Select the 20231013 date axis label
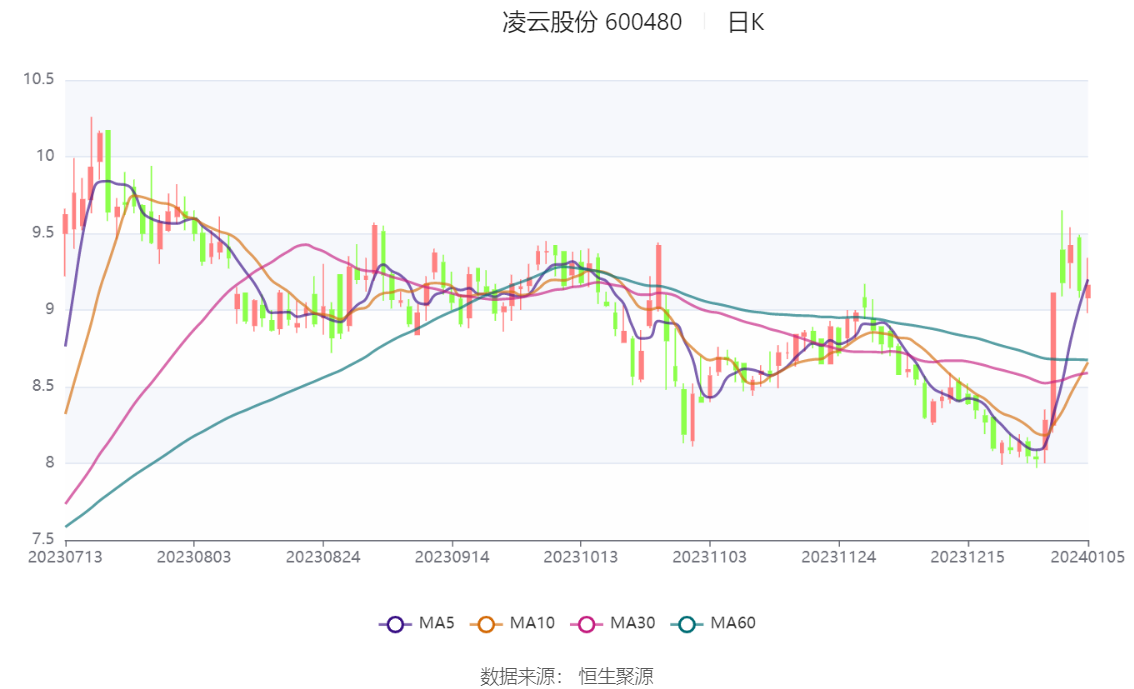Screen dimensions: 1134x689 [x=581, y=557]
